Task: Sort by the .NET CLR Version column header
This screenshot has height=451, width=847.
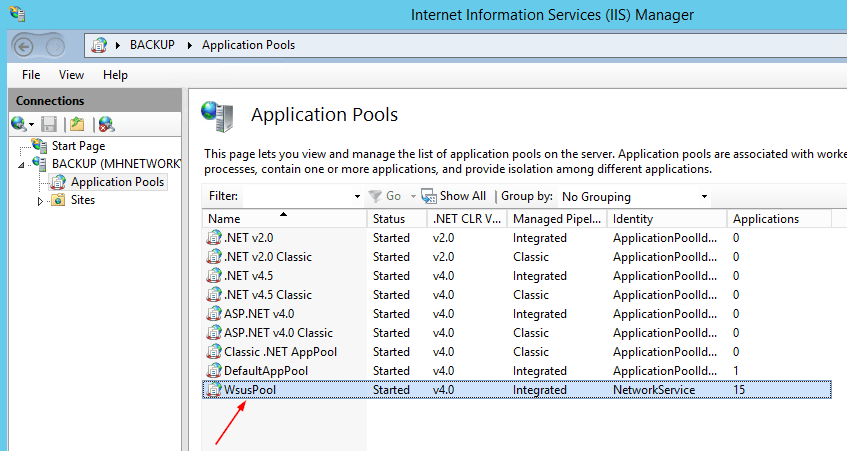Action: click(467, 219)
